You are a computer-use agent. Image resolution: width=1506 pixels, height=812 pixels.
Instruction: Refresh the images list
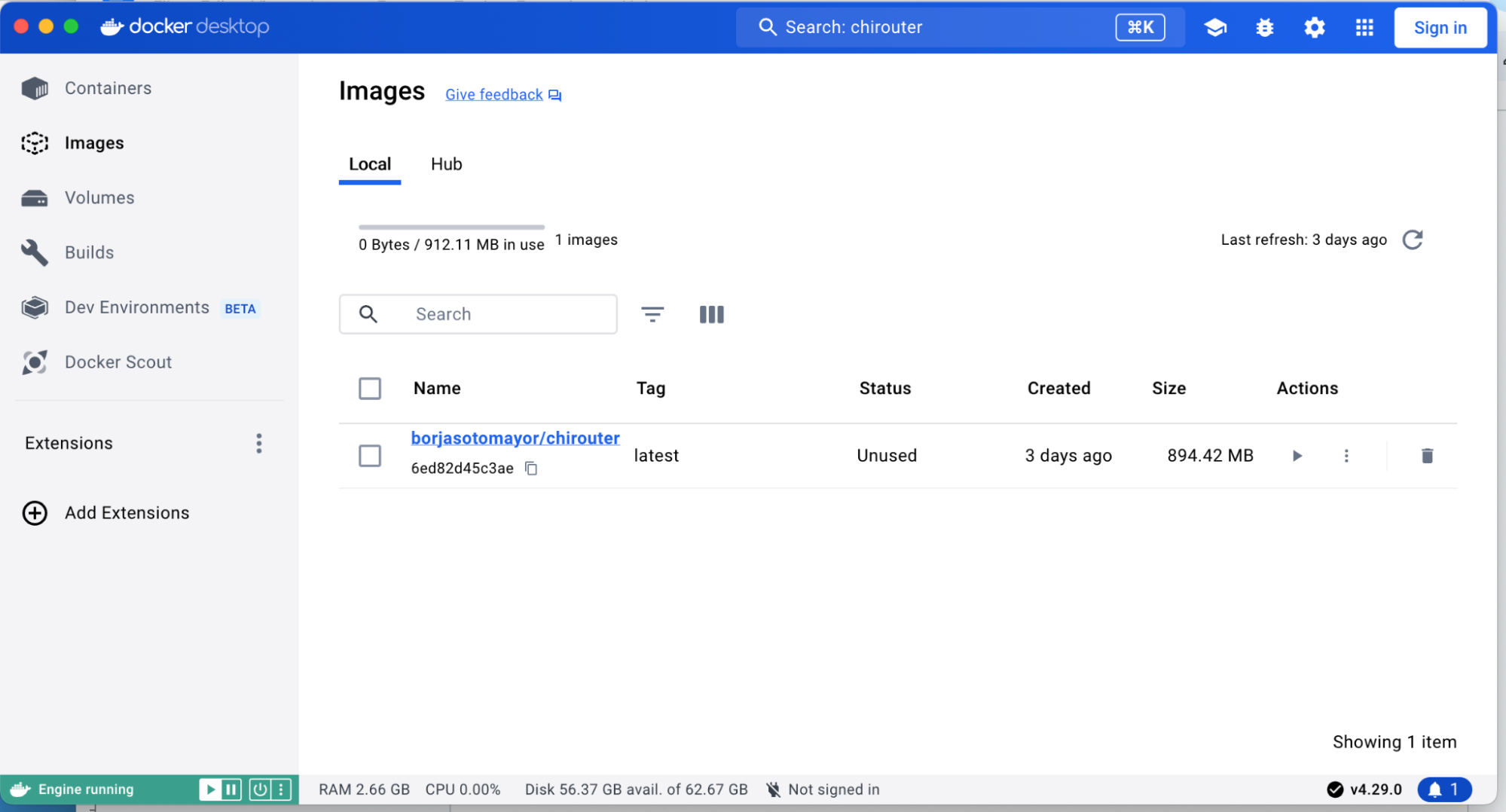[x=1413, y=240]
